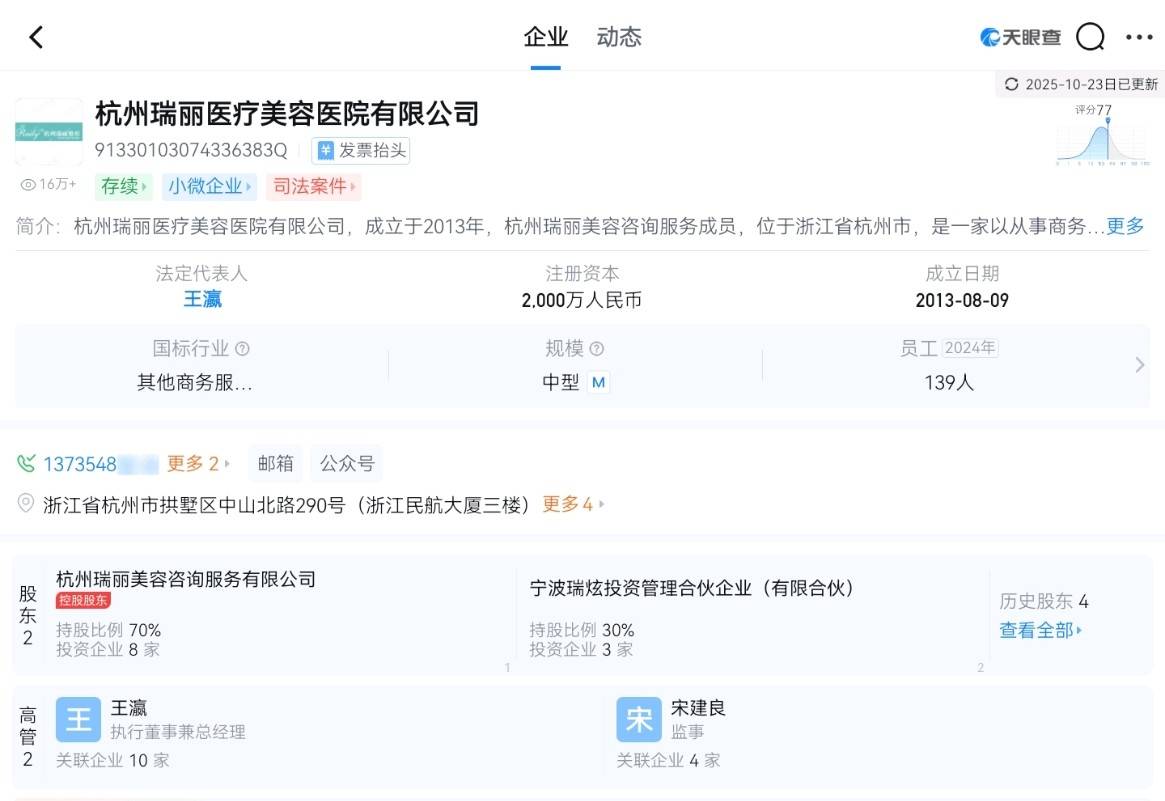Viewport: 1165px width, 801px height.
Task: Click the right chevron on the company info card
Action: click(x=1139, y=365)
